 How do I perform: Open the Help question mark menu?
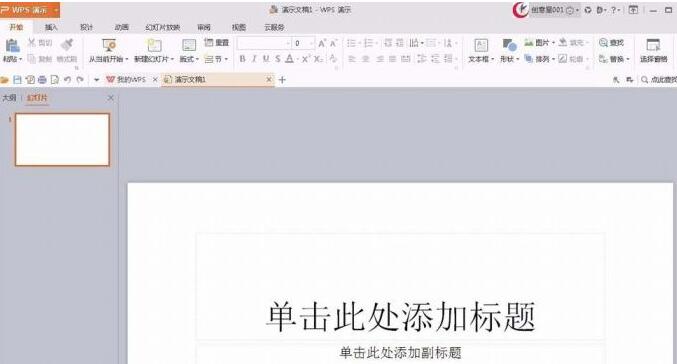[615, 10]
